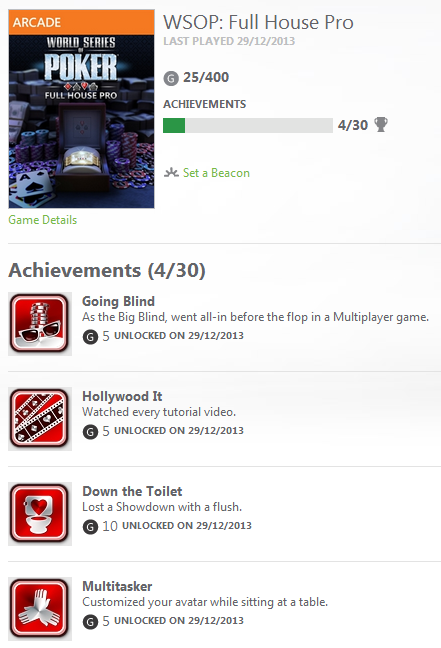Click the Hollywood It filmstrip icon
The width and height of the screenshot is (441, 648).
click(40, 419)
